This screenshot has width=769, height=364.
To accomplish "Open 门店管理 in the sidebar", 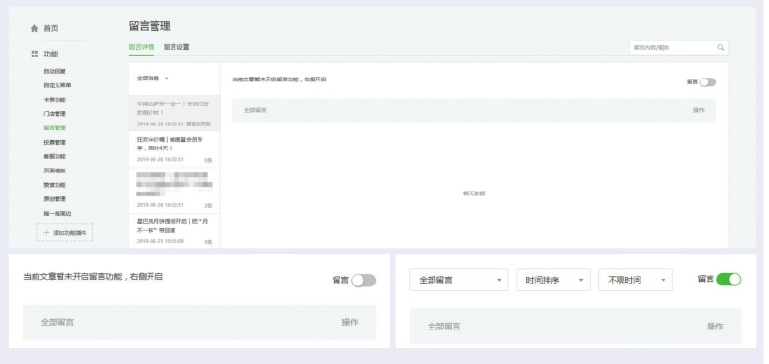I will [x=54, y=114].
